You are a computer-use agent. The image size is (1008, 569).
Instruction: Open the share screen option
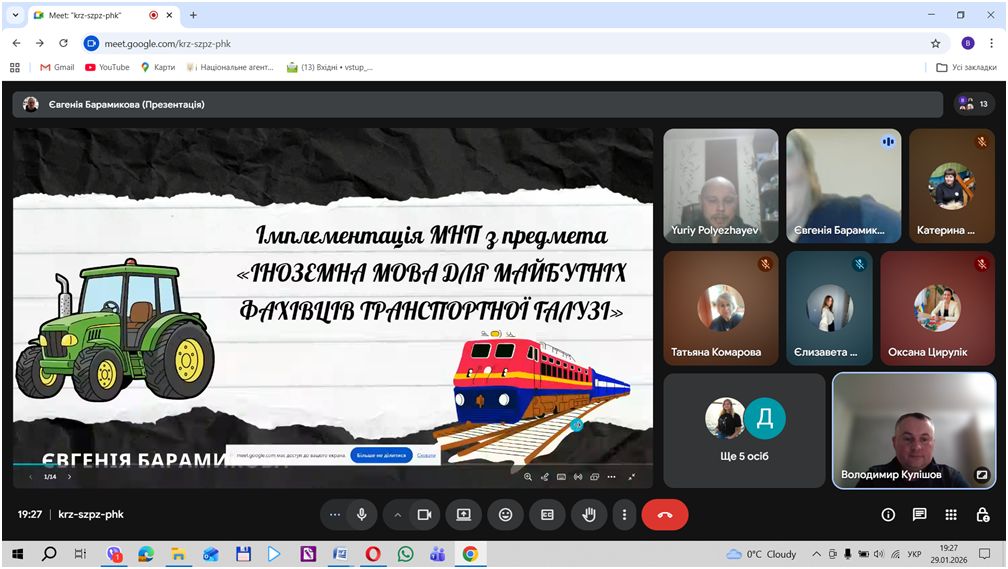pos(464,514)
